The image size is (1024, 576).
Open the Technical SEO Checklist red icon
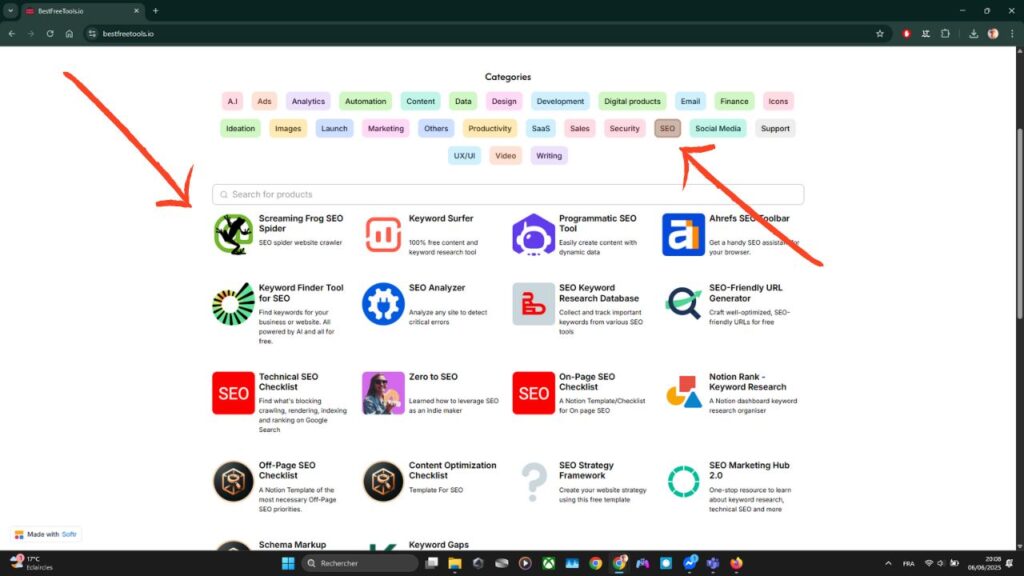[233, 393]
